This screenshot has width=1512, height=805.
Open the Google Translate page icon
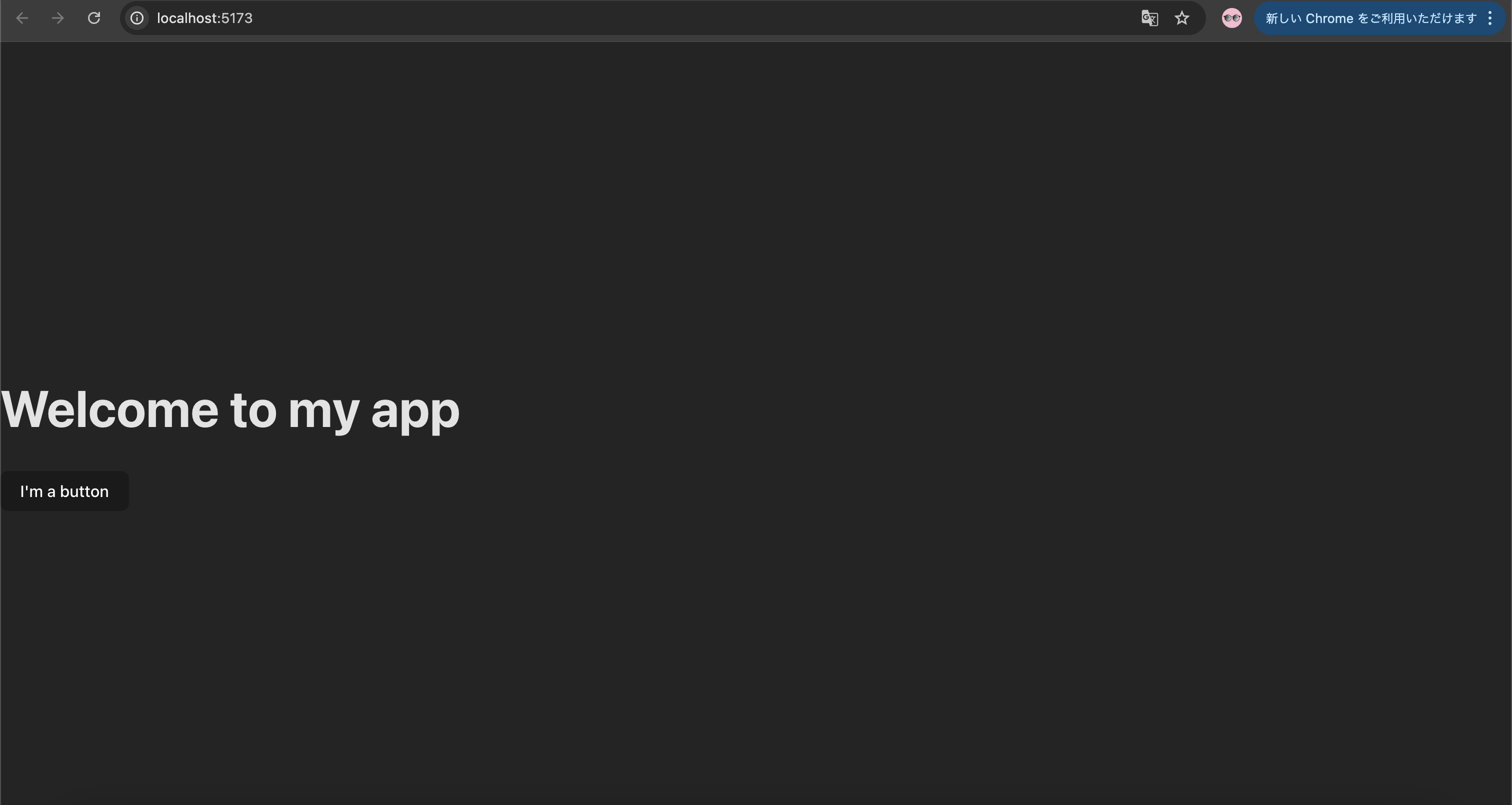pos(1149,18)
